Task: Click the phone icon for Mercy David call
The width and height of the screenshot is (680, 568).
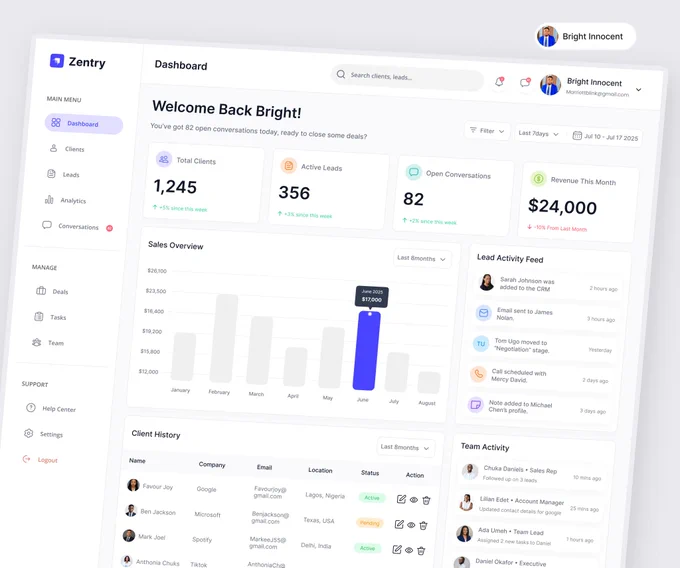Action: [x=478, y=373]
